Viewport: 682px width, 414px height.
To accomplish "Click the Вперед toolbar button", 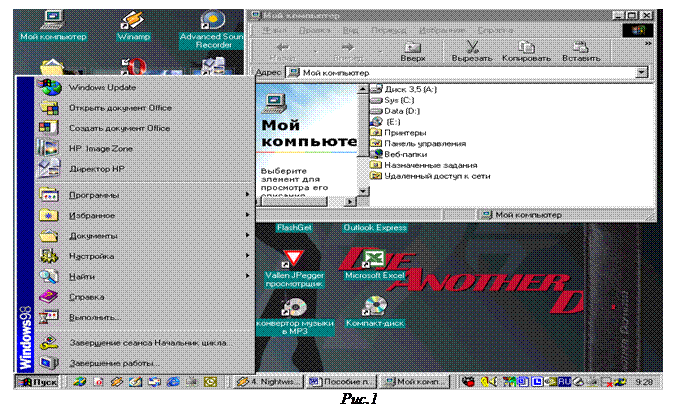I will pos(348,51).
